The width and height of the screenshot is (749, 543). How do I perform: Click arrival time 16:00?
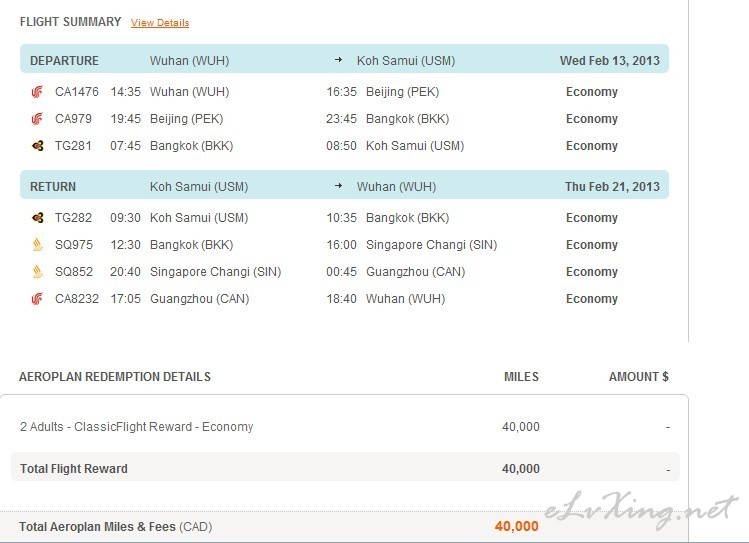(x=342, y=245)
